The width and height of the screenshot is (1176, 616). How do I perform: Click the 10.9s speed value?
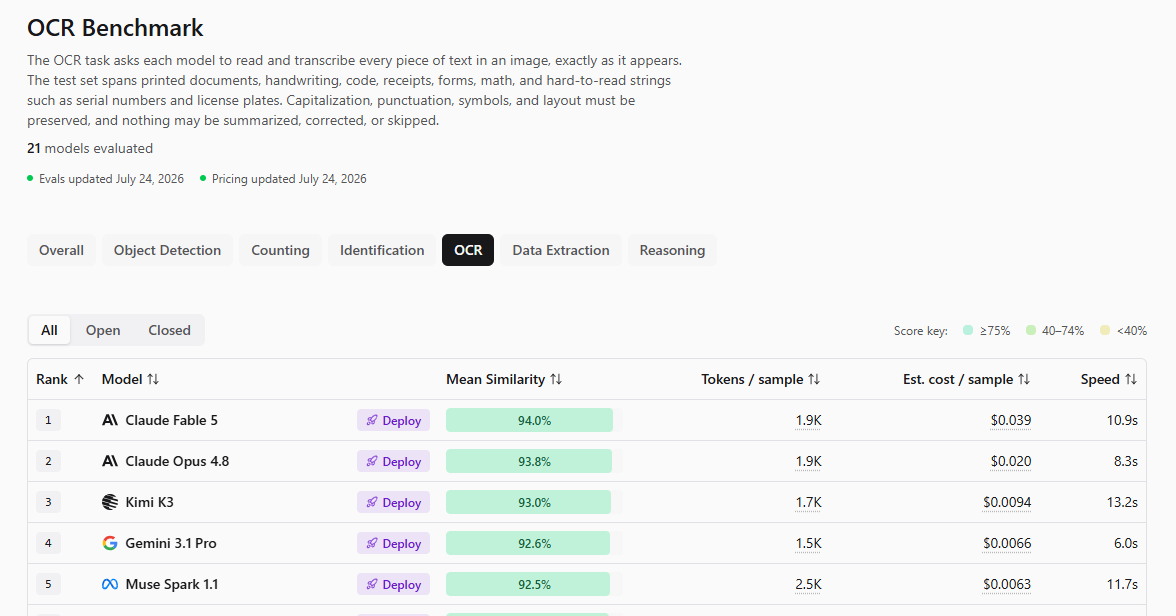1122,420
